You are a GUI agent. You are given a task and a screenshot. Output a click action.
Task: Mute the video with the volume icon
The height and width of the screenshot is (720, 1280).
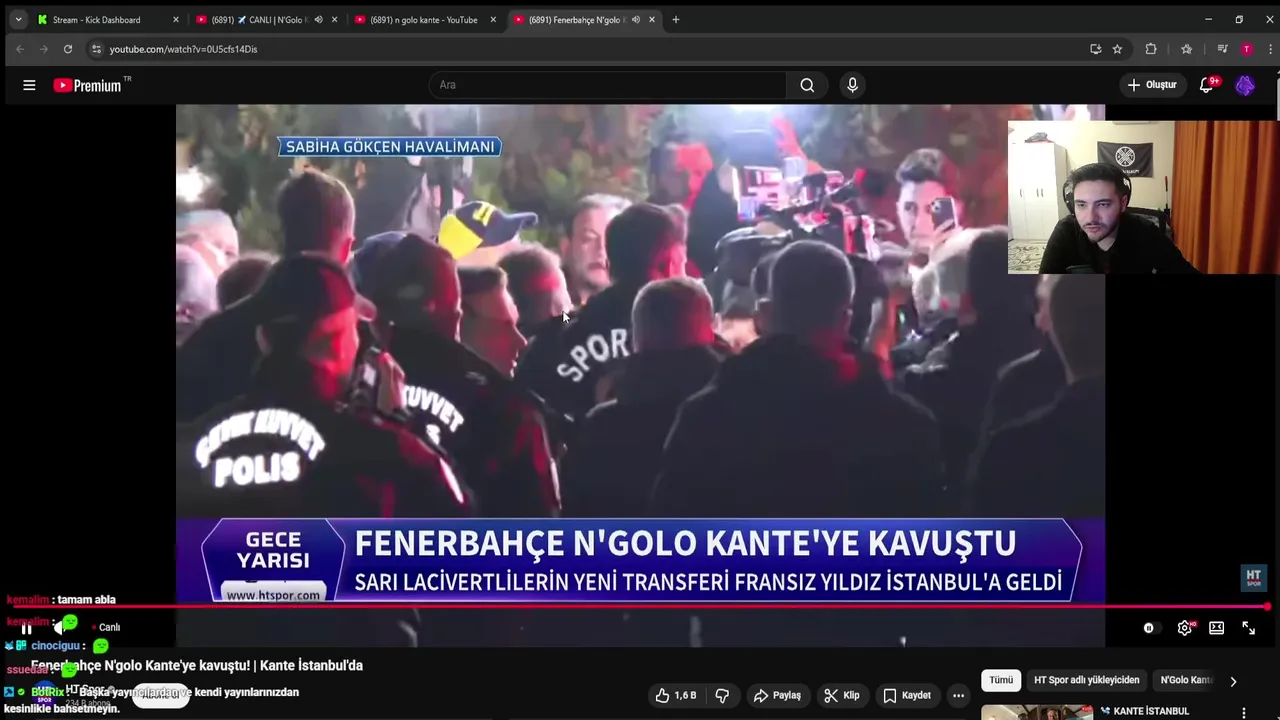[x=62, y=628]
